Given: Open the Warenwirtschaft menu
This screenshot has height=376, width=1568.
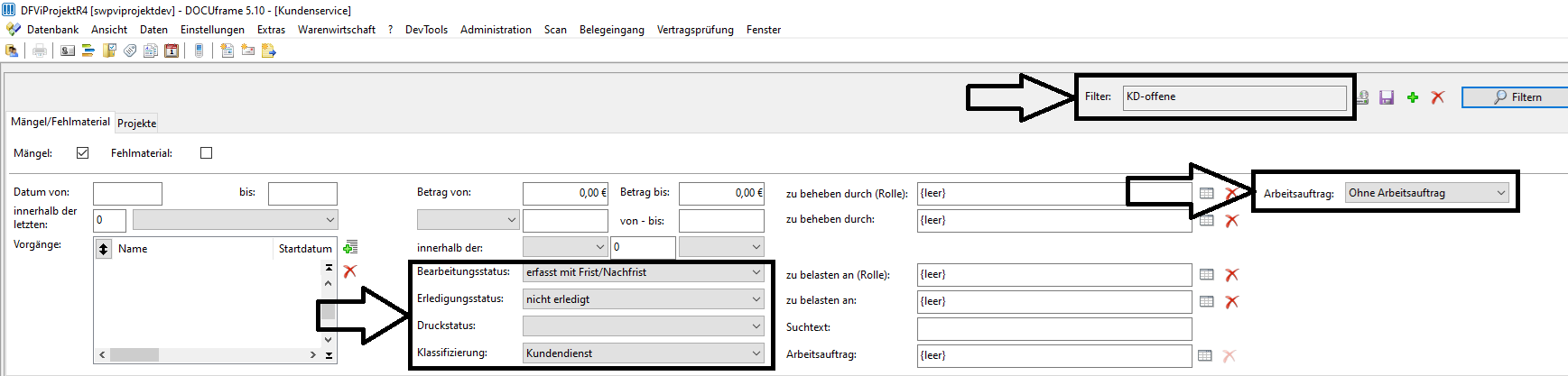Looking at the screenshot, I should [337, 30].
